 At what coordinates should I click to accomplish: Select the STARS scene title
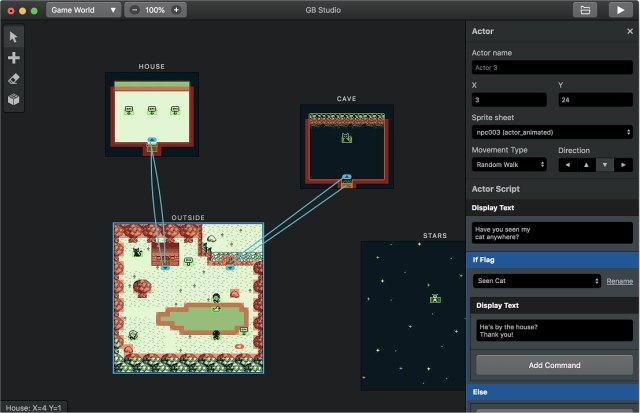(x=435, y=236)
